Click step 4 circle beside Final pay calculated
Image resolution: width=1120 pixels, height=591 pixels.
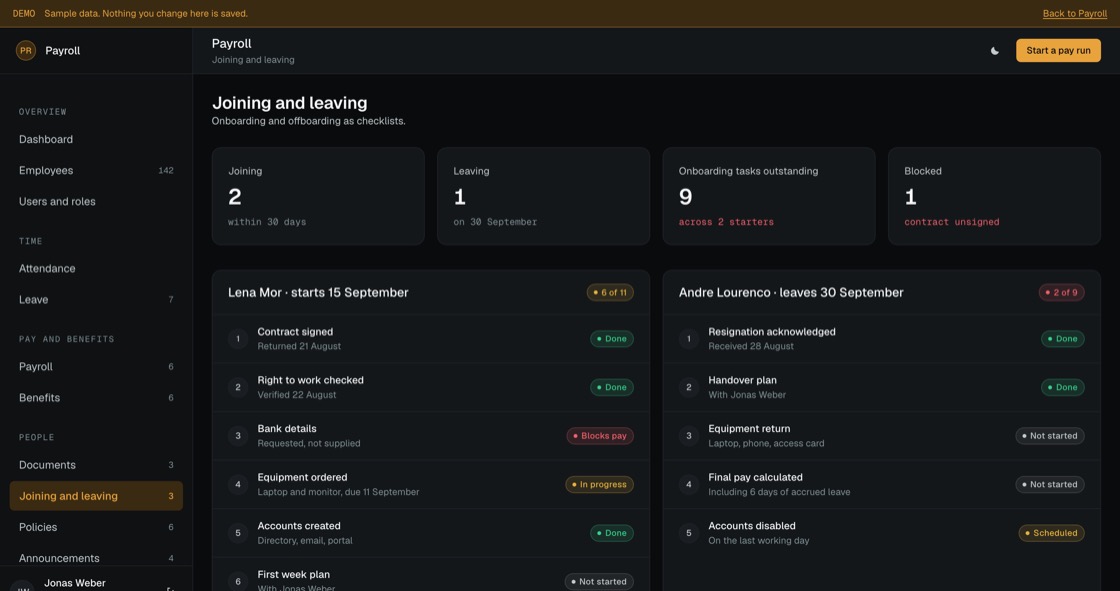tap(689, 485)
